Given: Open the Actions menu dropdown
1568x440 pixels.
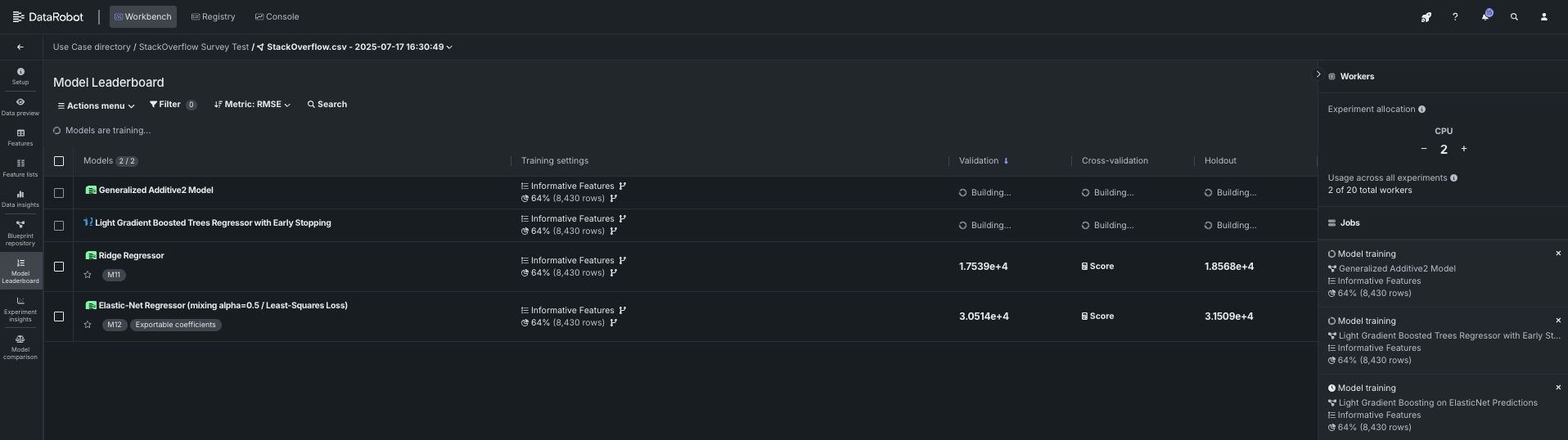Looking at the screenshot, I should tap(96, 106).
